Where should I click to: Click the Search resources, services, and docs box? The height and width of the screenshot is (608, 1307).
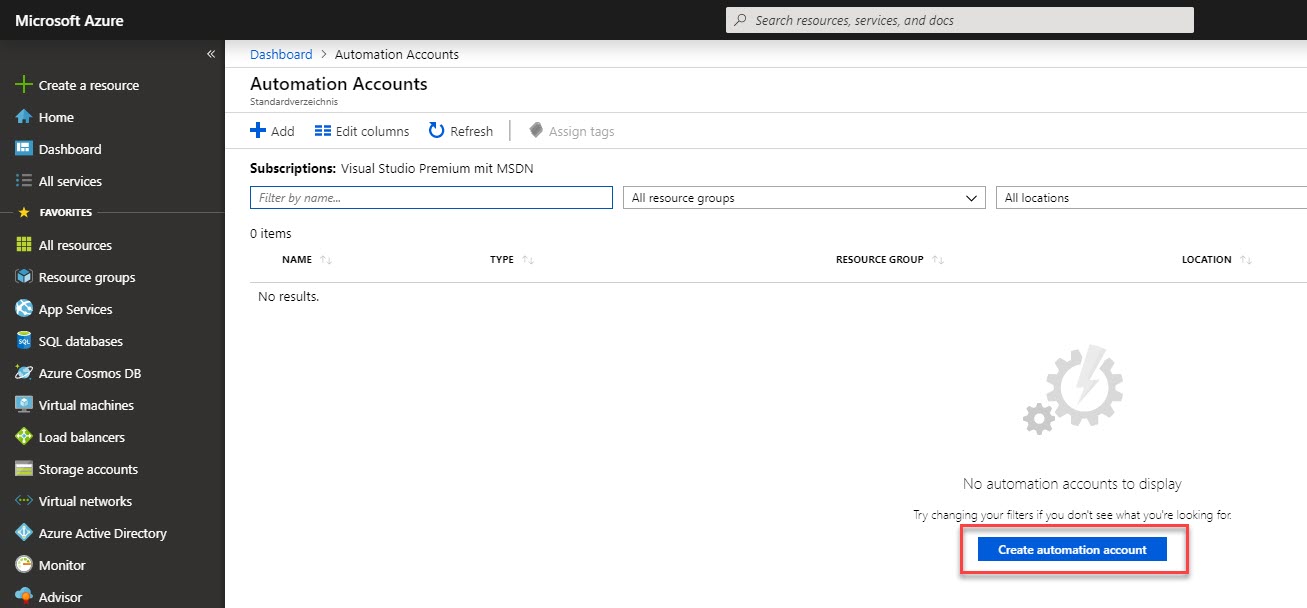pos(960,20)
